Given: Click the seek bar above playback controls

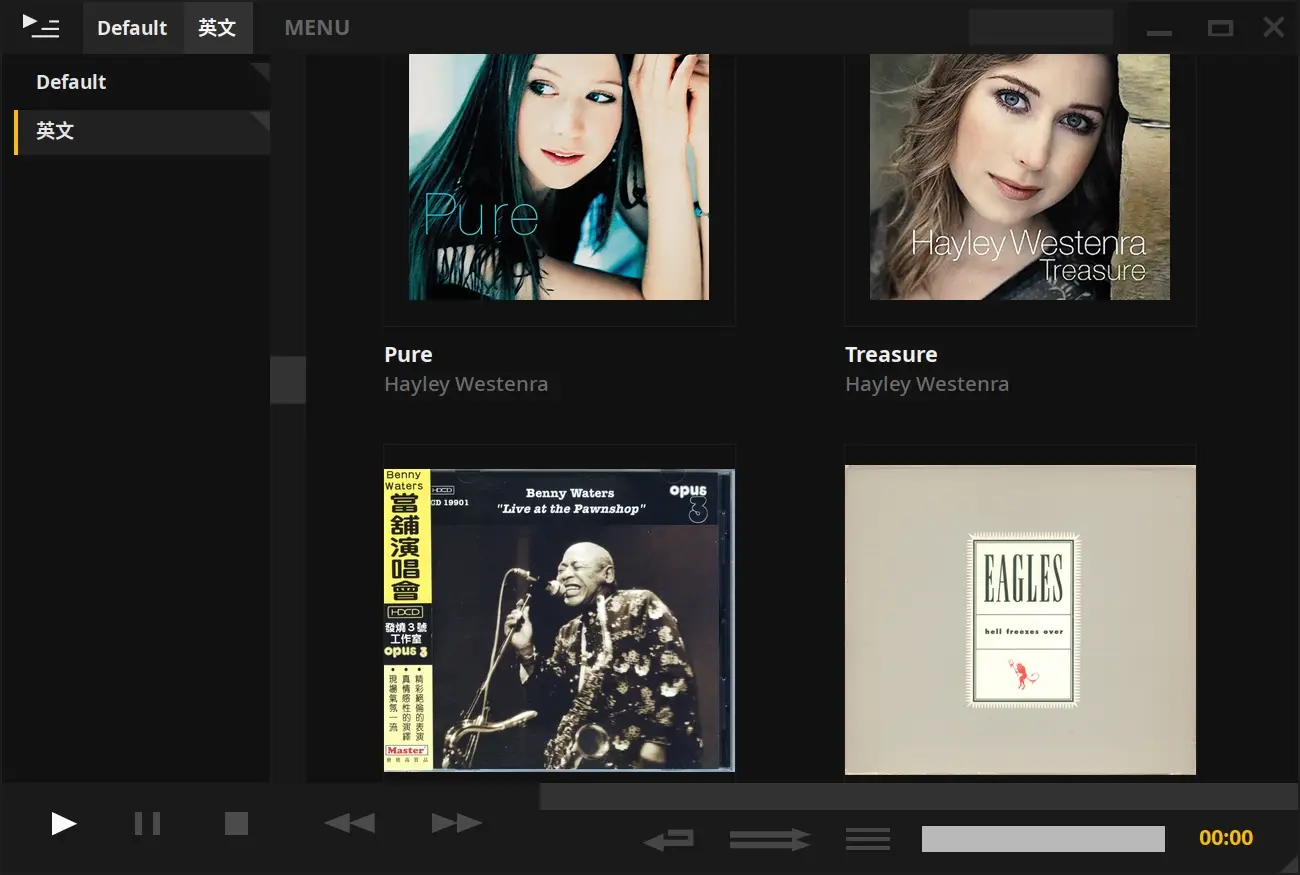Looking at the screenshot, I should pyautogui.click(x=919, y=796).
